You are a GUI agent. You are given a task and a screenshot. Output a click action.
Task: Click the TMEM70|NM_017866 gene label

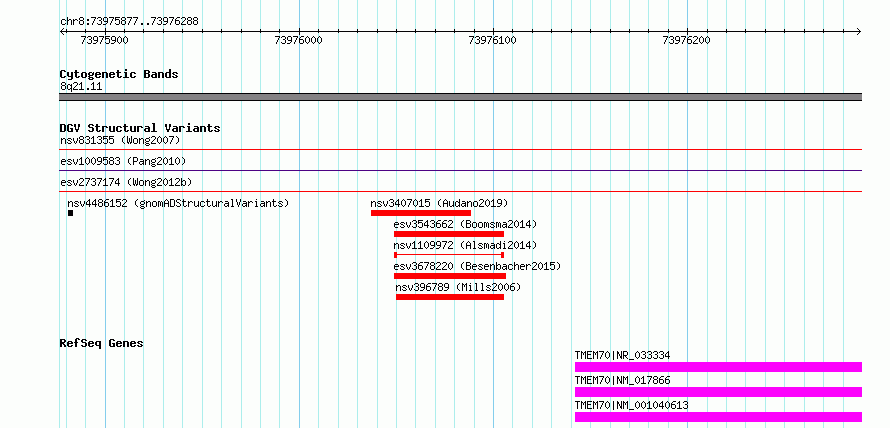click(x=623, y=380)
